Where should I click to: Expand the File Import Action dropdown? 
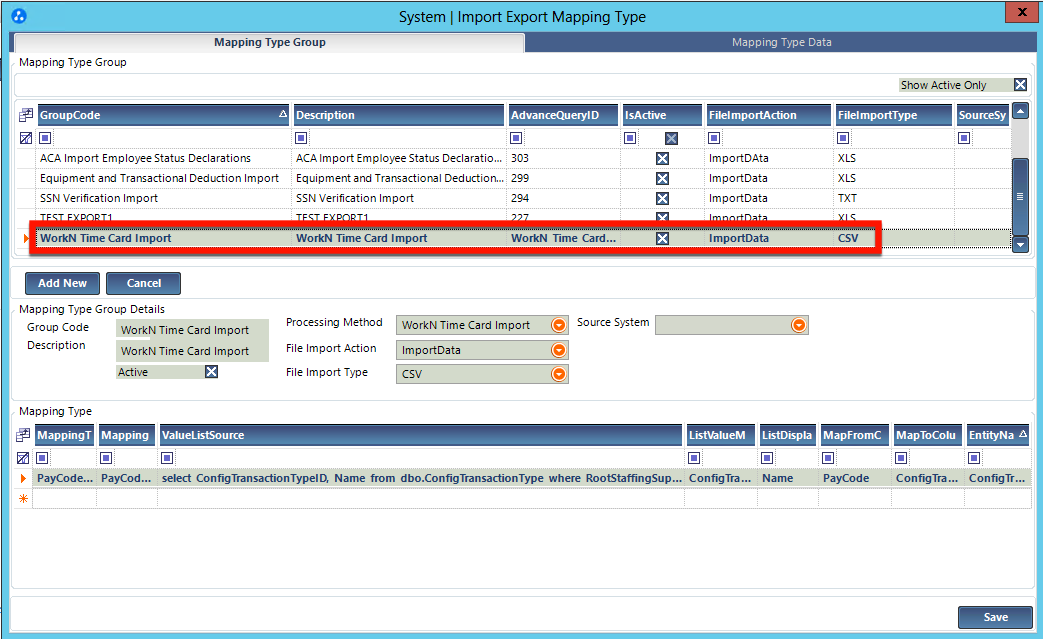click(559, 350)
